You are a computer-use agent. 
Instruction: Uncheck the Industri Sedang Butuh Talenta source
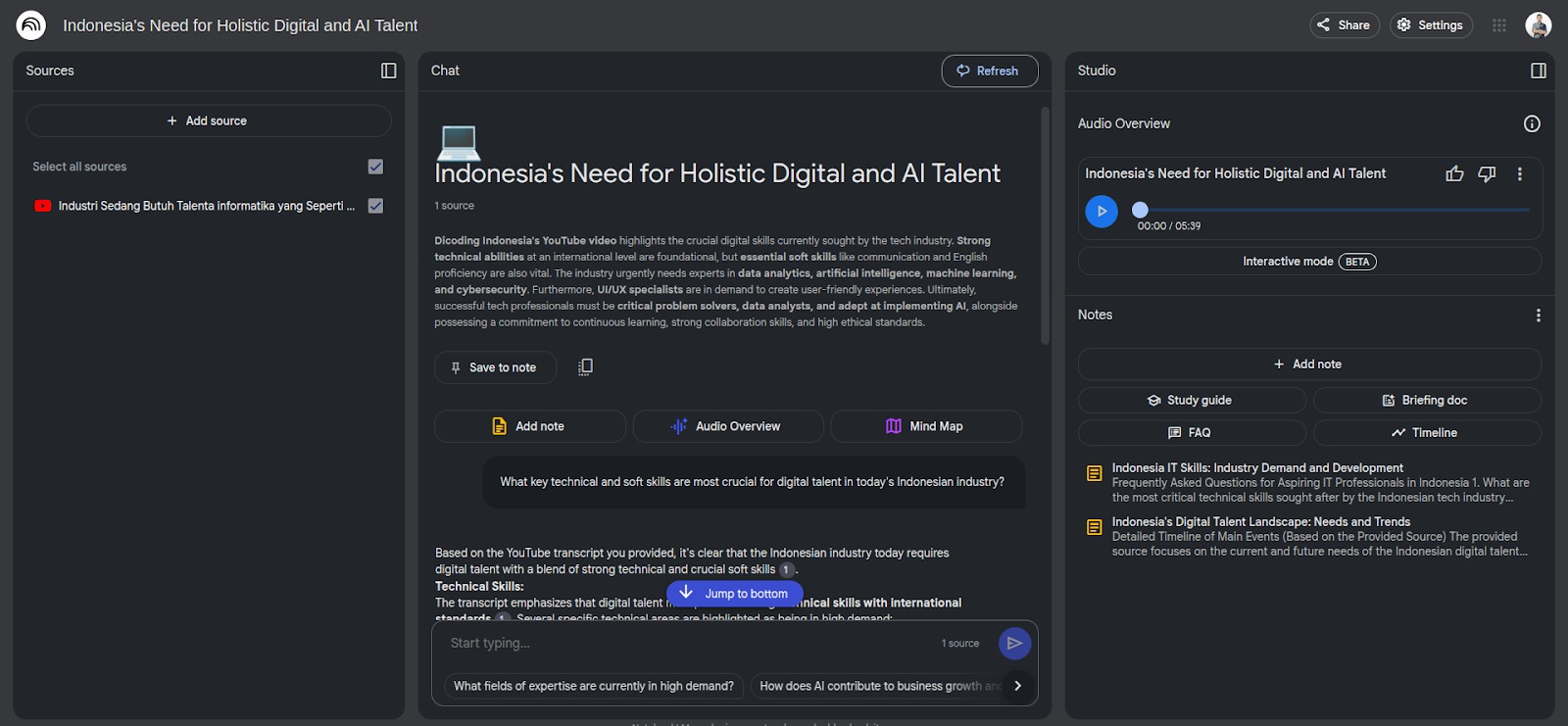click(x=375, y=206)
